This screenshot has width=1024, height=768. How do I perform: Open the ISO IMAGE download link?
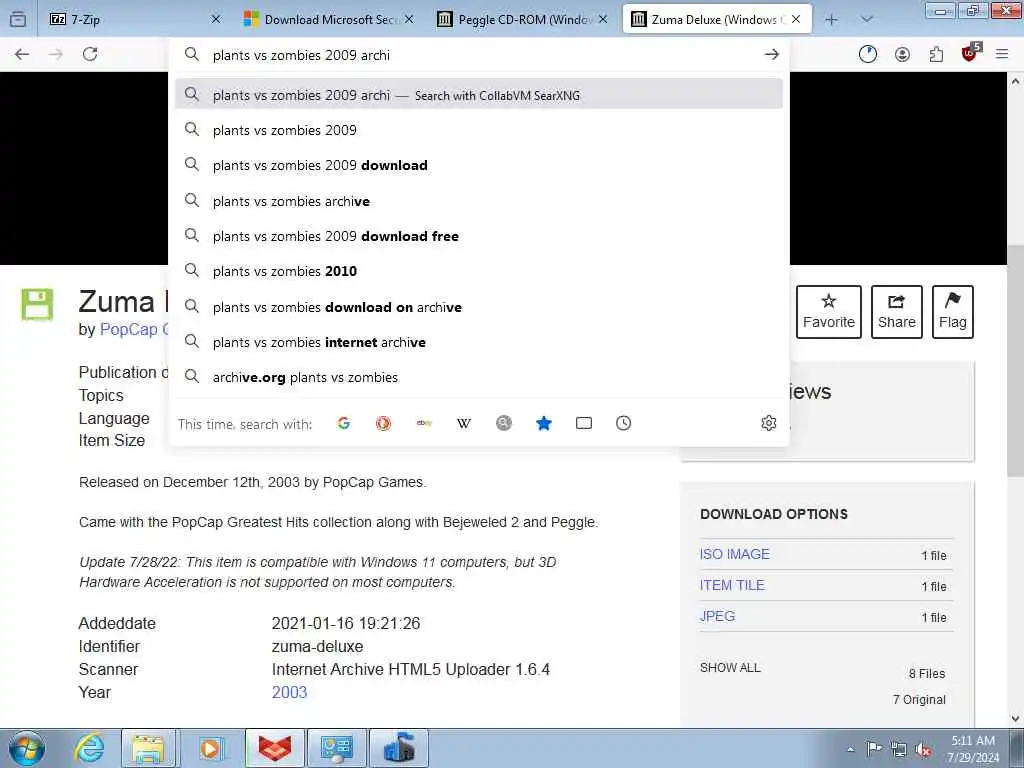(735, 554)
